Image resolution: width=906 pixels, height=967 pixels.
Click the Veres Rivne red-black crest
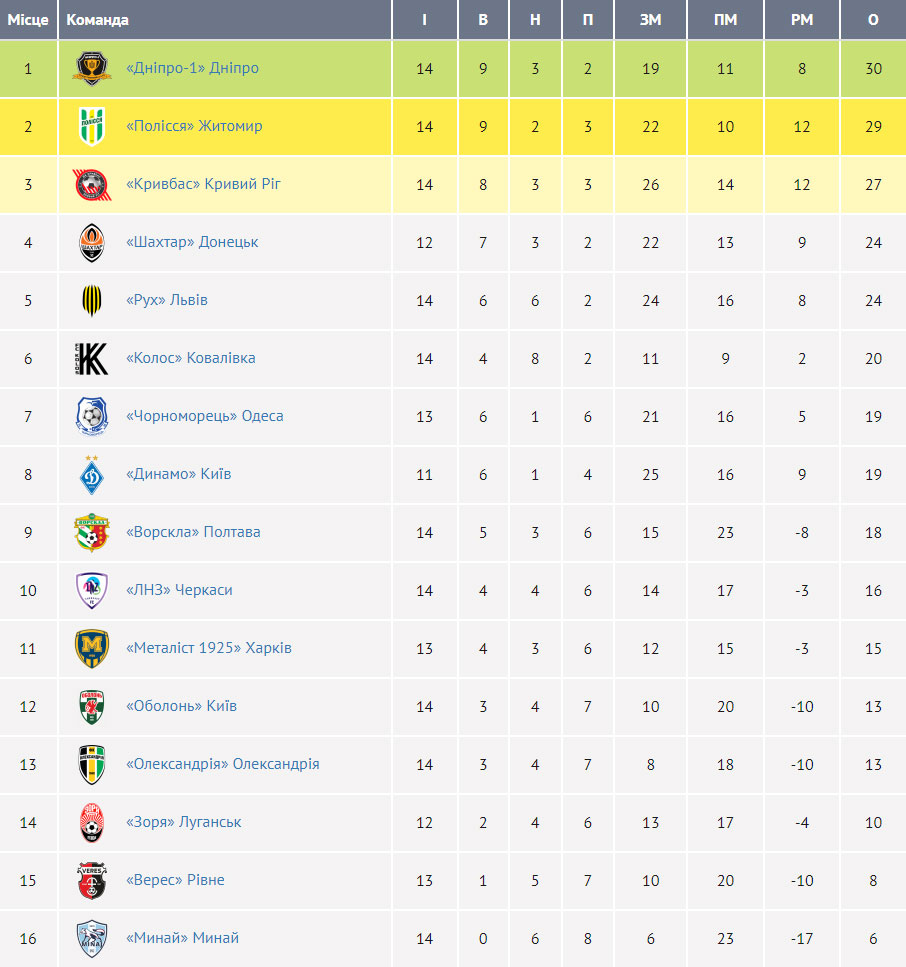point(92,880)
